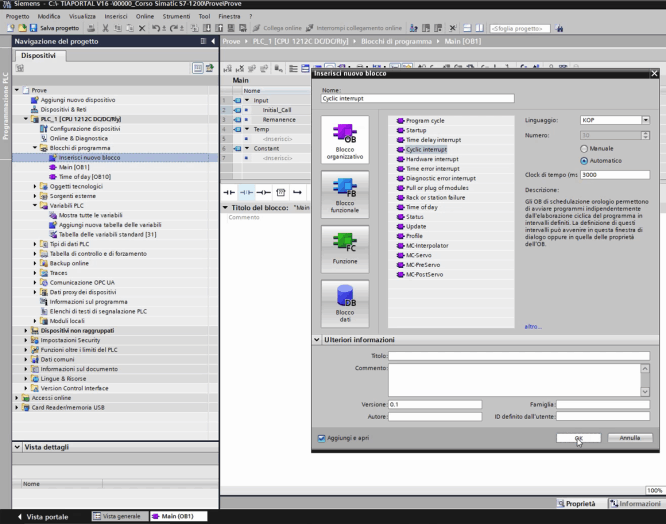Toggle the Aggiungi e apri checkbox
The image size is (666, 524).
(322, 438)
